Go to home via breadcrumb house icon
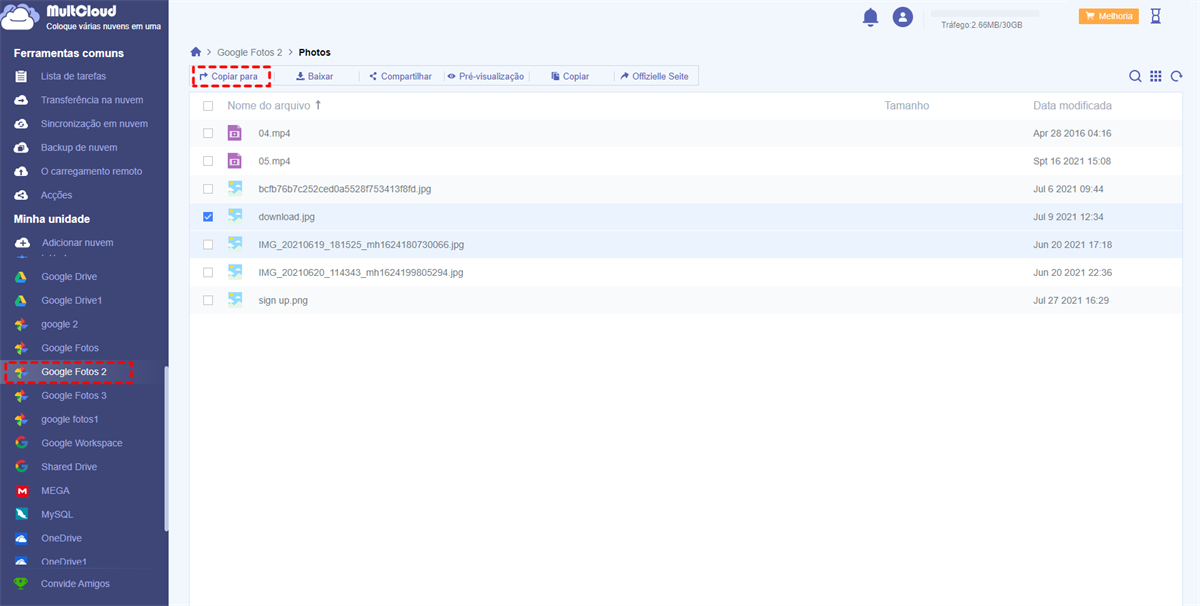This screenshot has height=606, width=1200. tap(196, 51)
